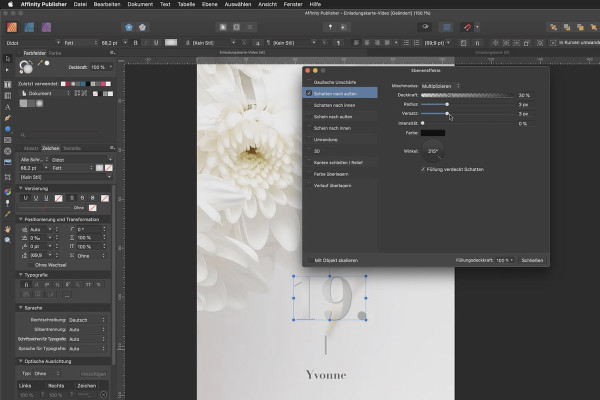Align text left in the context toolbar
Image resolution: width=600 pixels, height=400 pixels.
pos(356,43)
